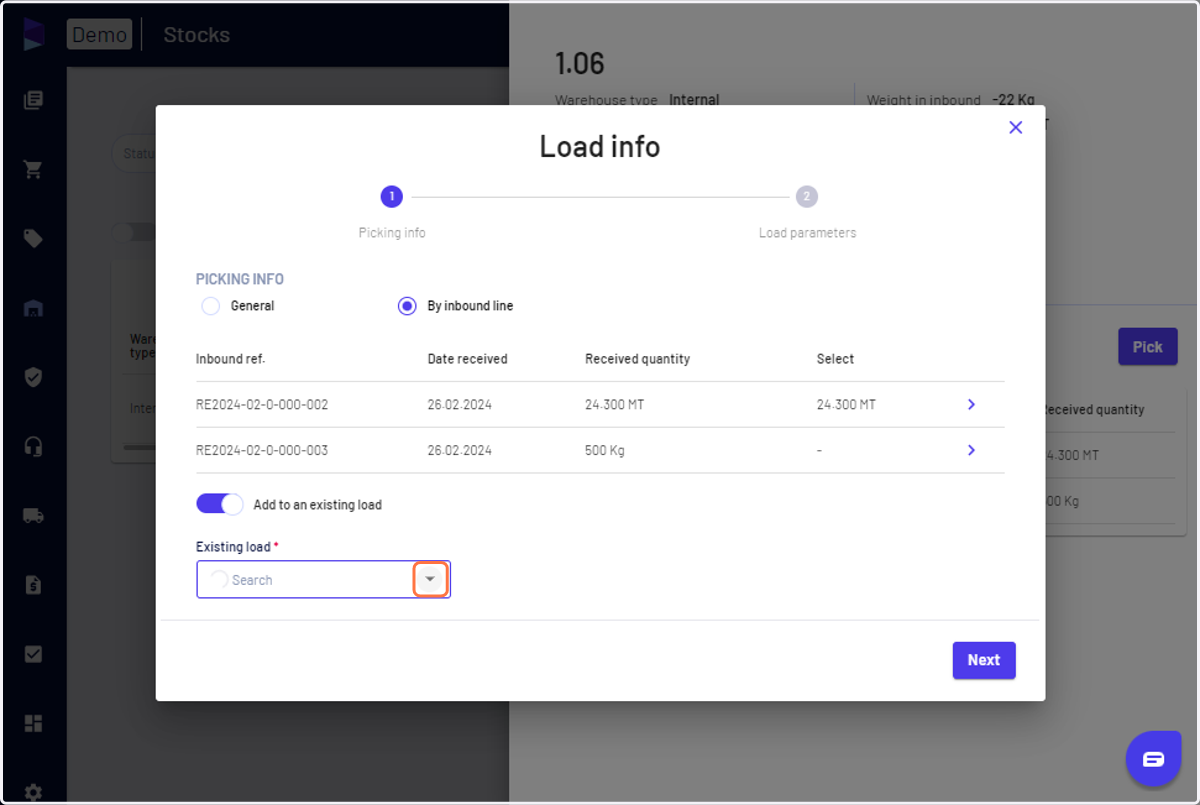The height and width of the screenshot is (805, 1200).
Task: Open the settings gear icon in sidebar
Action: coord(33,792)
